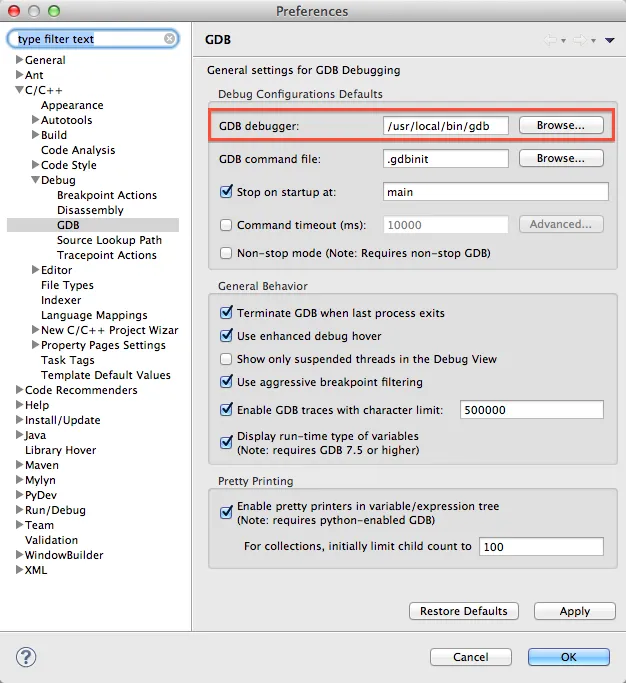Image resolution: width=626 pixels, height=683 pixels.
Task: Open the preferences page view menu triangle
Action: pyautogui.click(x=610, y=41)
